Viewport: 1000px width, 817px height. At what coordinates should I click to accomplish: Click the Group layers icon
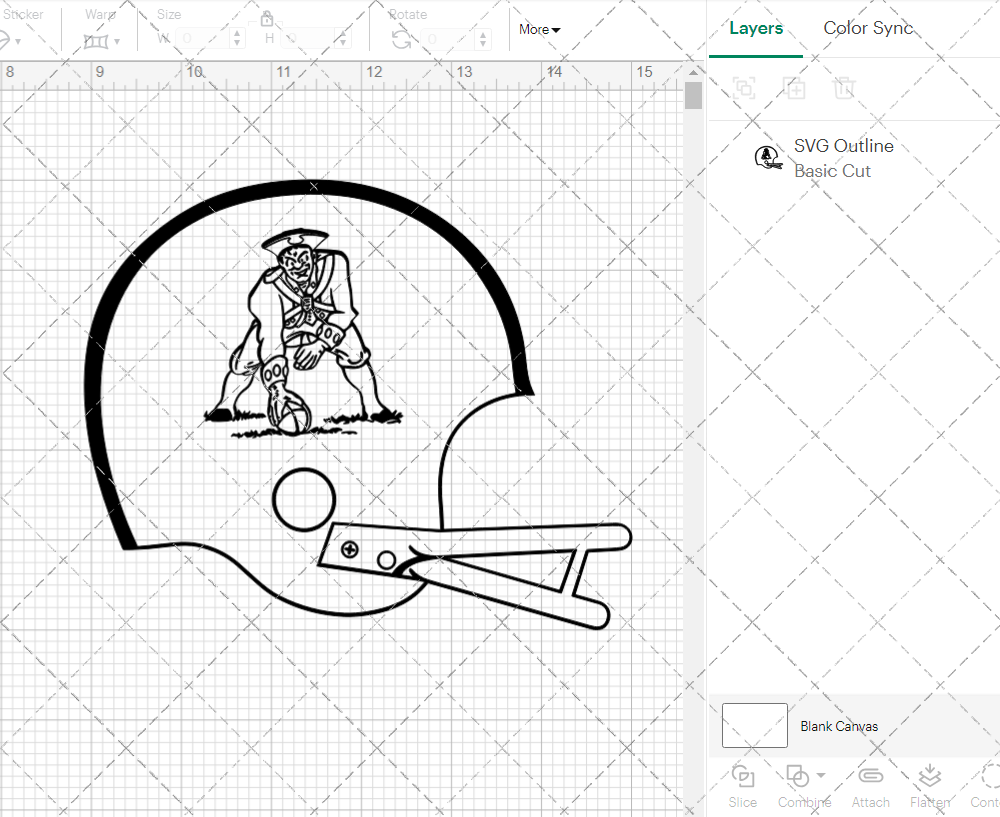tap(743, 88)
